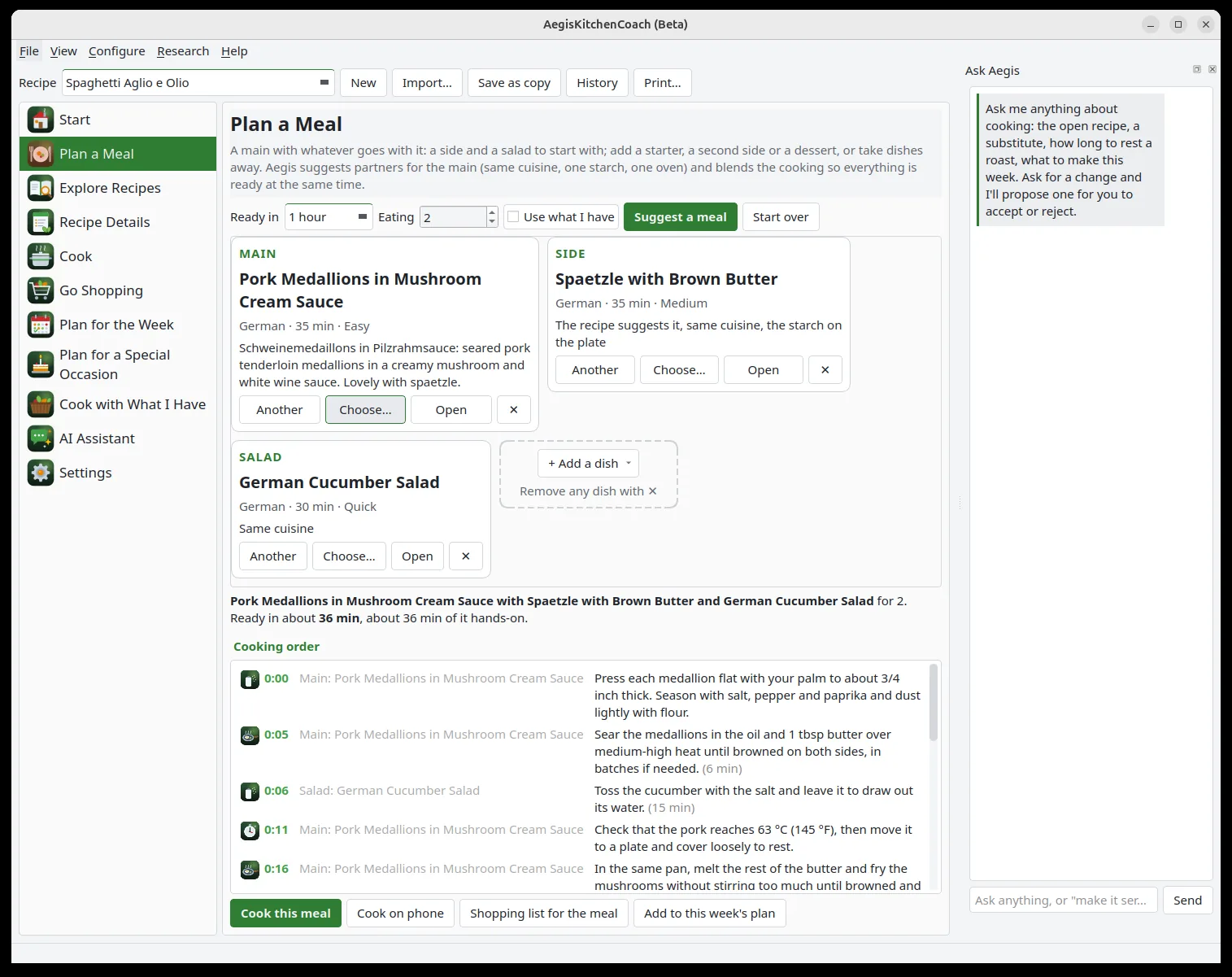
Task: Click the cooking order vertical scrollbar
Action: click(934, 701)
